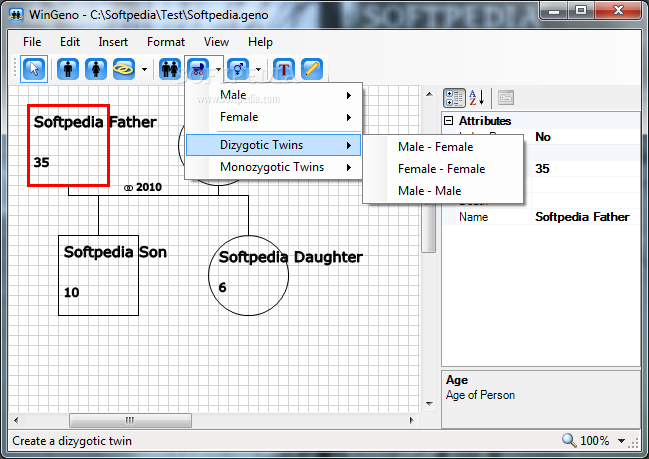The image size is (649, 459).
Task: Click the WinGeno application icon in the title bar
Action: tap(17, 15)
